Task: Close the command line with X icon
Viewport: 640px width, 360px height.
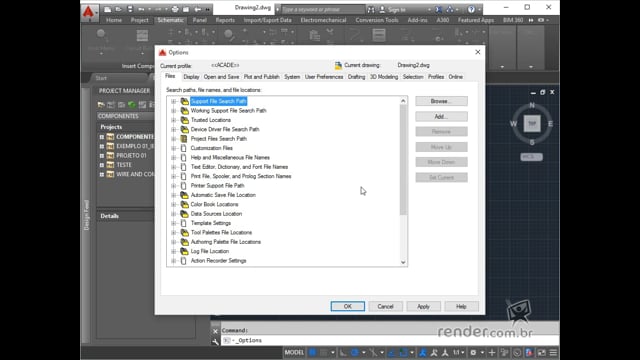Action: pos(215,331)
